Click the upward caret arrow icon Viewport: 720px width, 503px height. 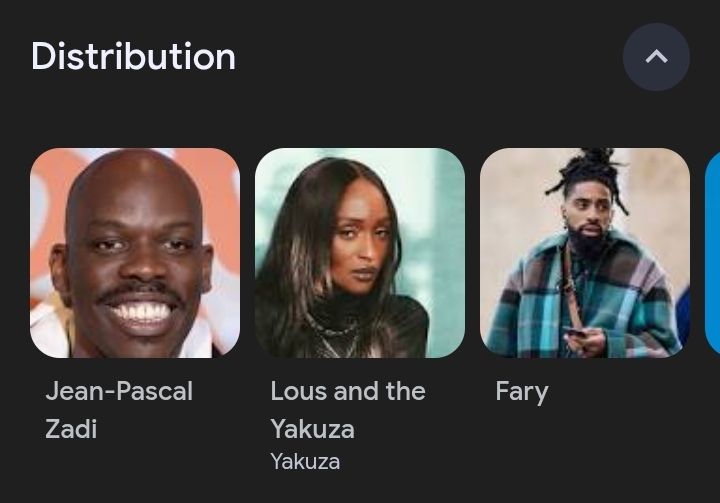[656, 57]
